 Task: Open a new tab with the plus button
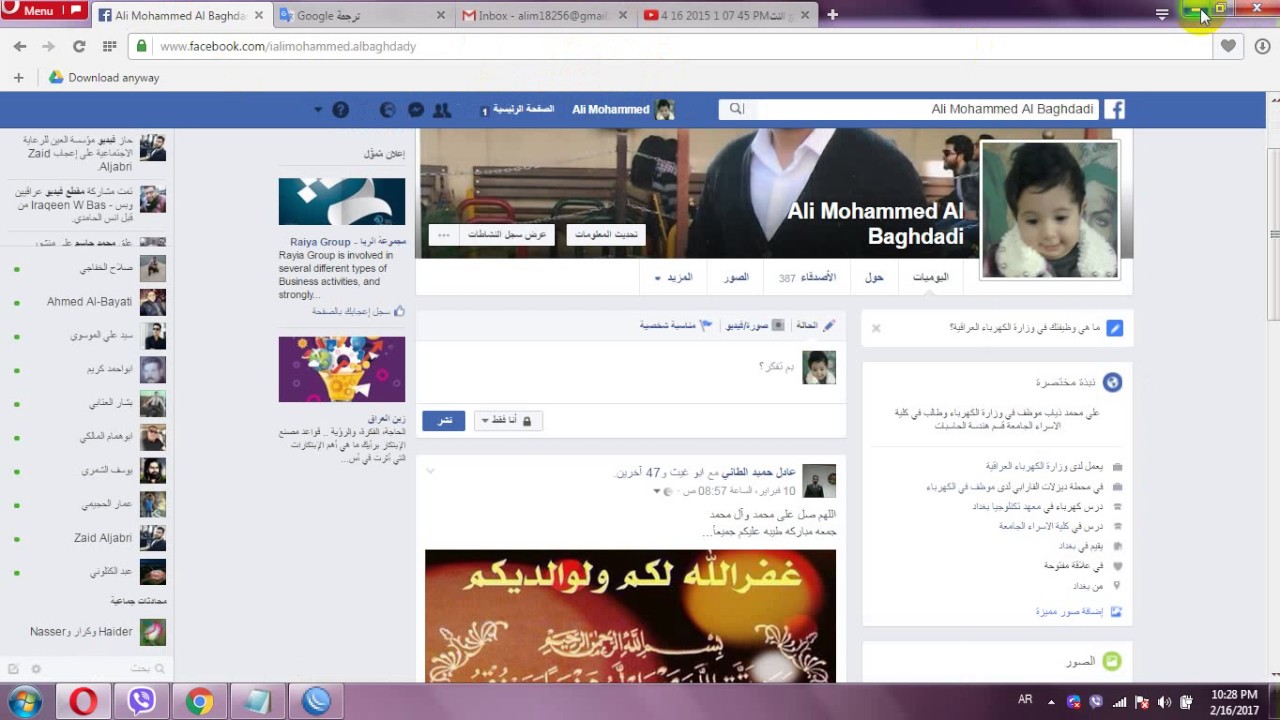(x=832, y=14)
